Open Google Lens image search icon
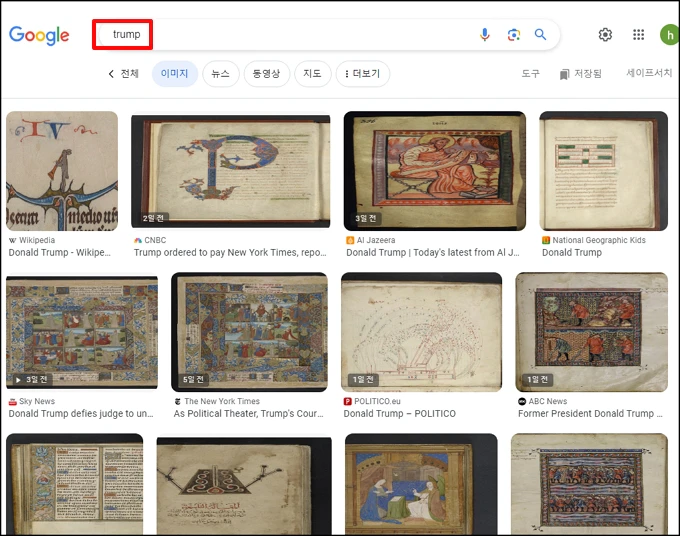Viewport: 680px width, 536px height. click(x=514, y=35)
